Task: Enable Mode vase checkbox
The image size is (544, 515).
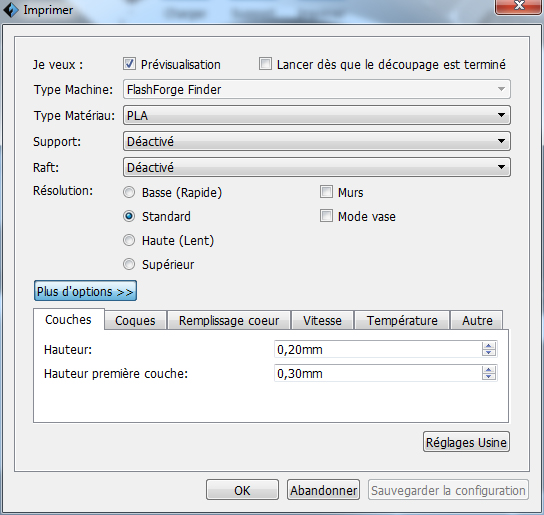Action: tap(326, 216)
